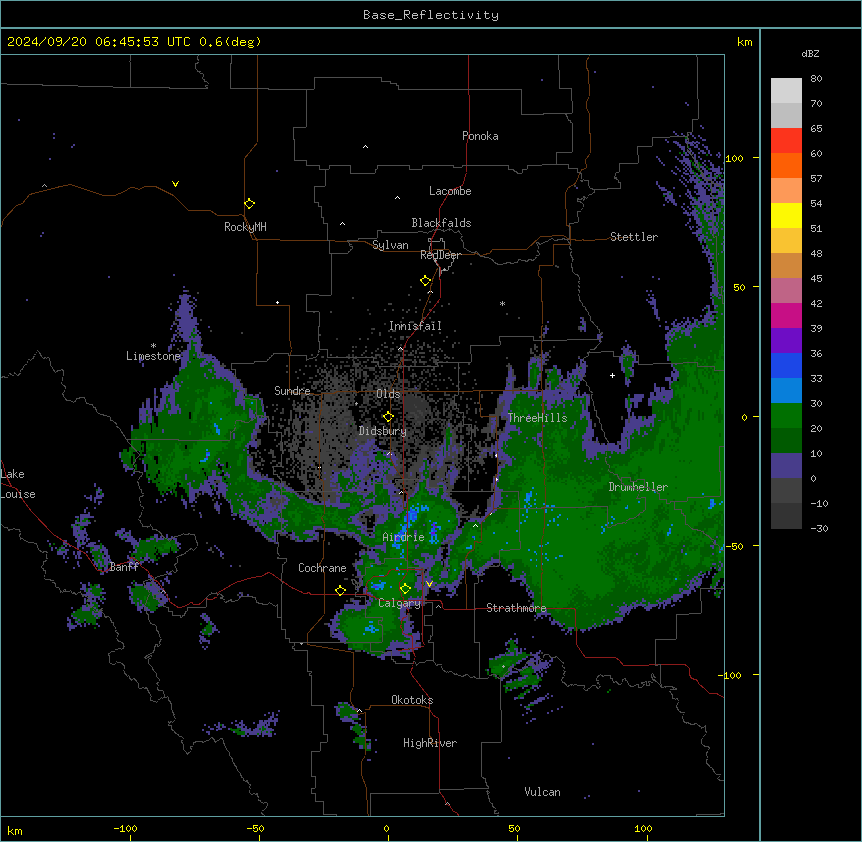862x842 pixels.
Task: Select the slate purple 0-10 dBZ legend swatch
Action: point(786,466)
